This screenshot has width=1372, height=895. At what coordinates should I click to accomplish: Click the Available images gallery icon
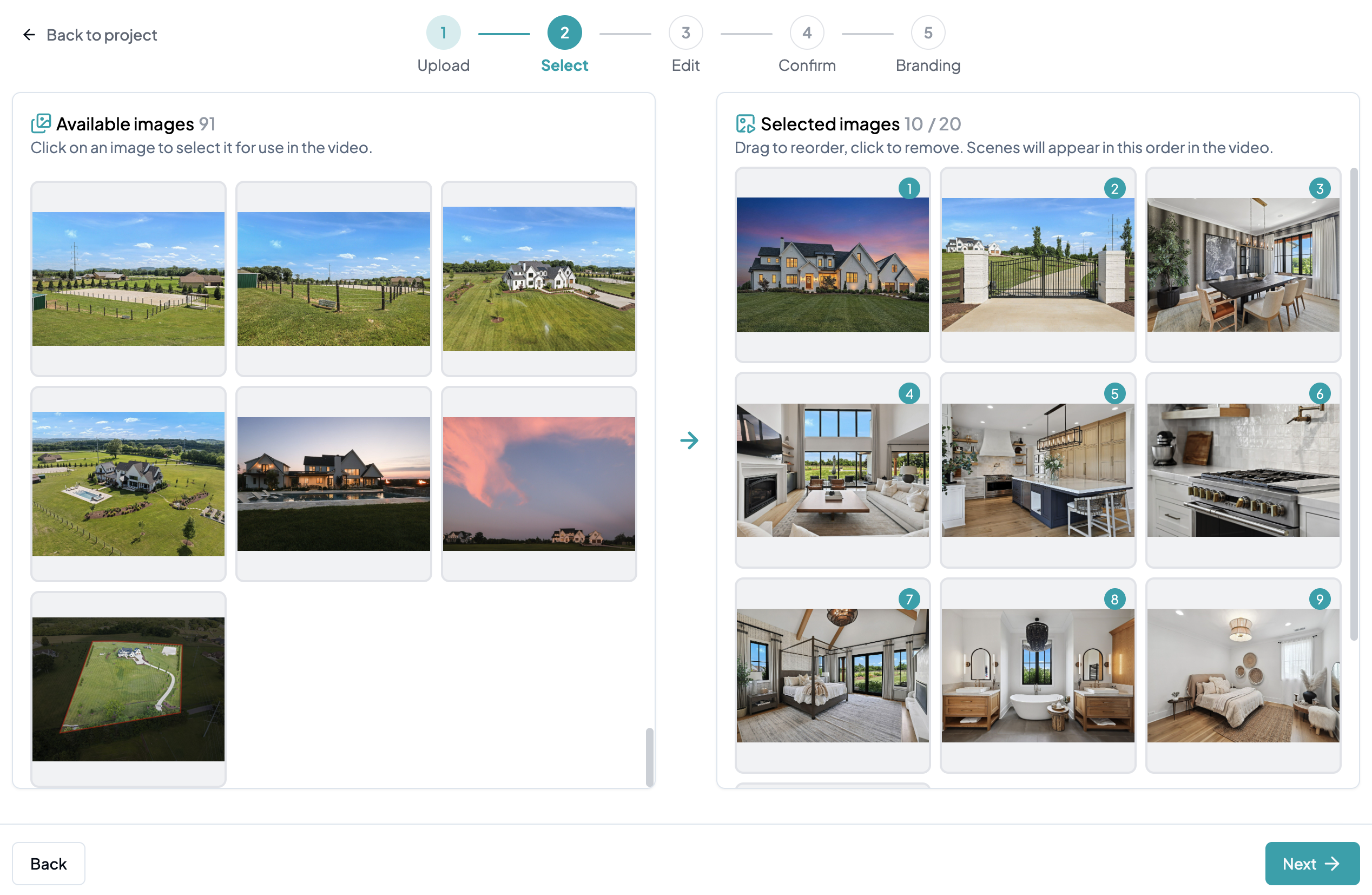coord(41,123)
